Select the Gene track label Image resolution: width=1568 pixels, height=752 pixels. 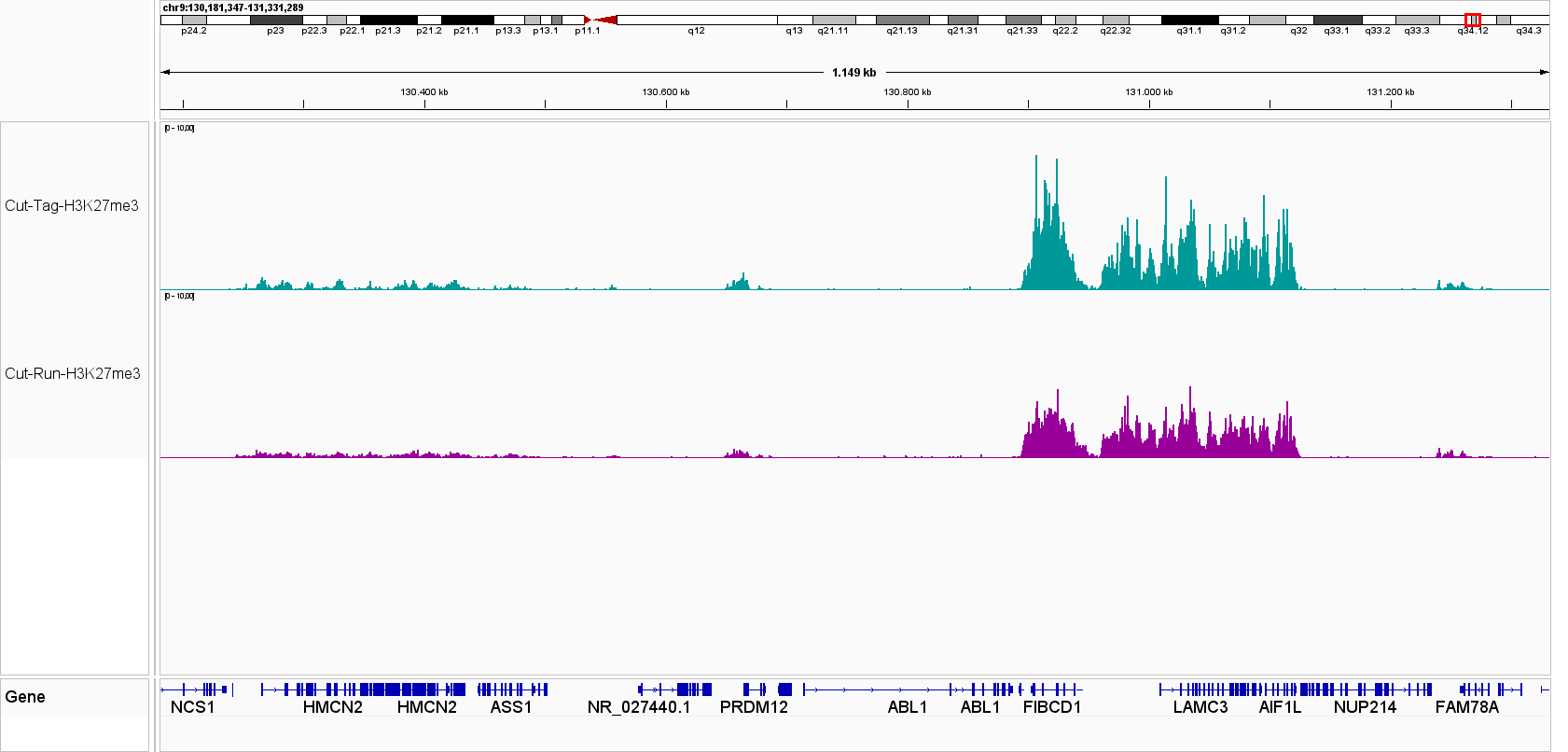25,697
